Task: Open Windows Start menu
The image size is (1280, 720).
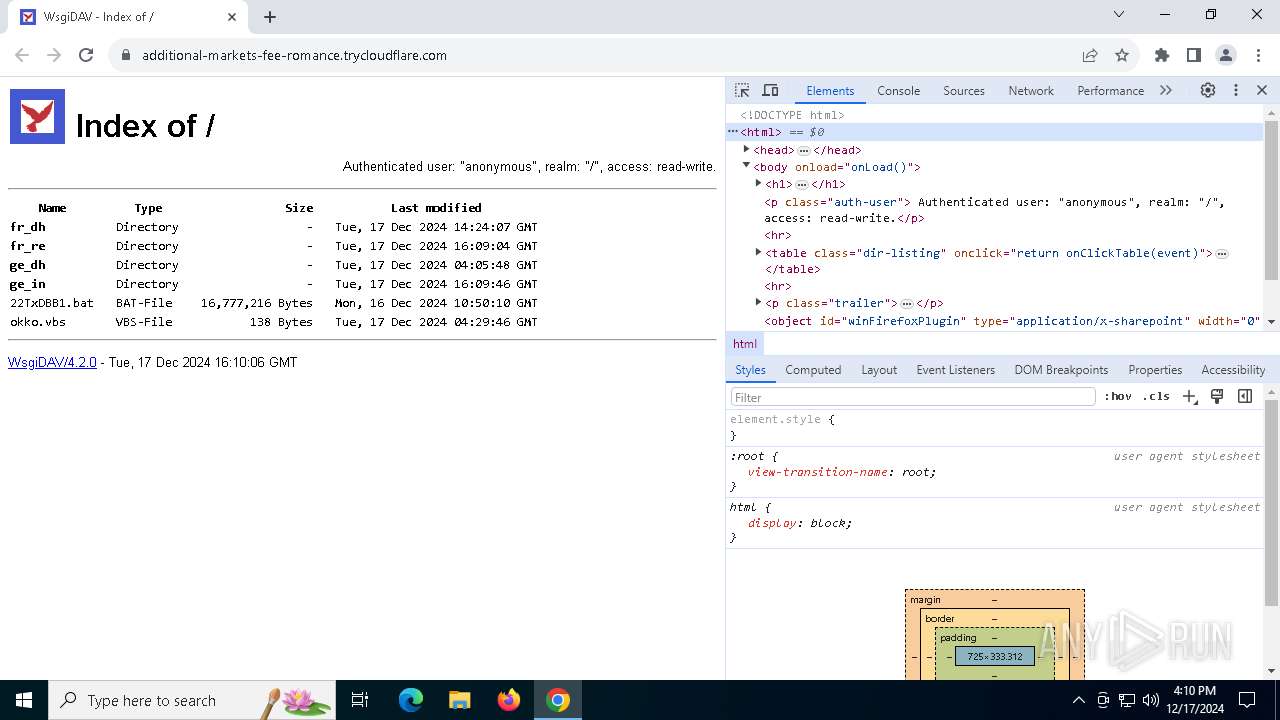Action: [24, 700]
